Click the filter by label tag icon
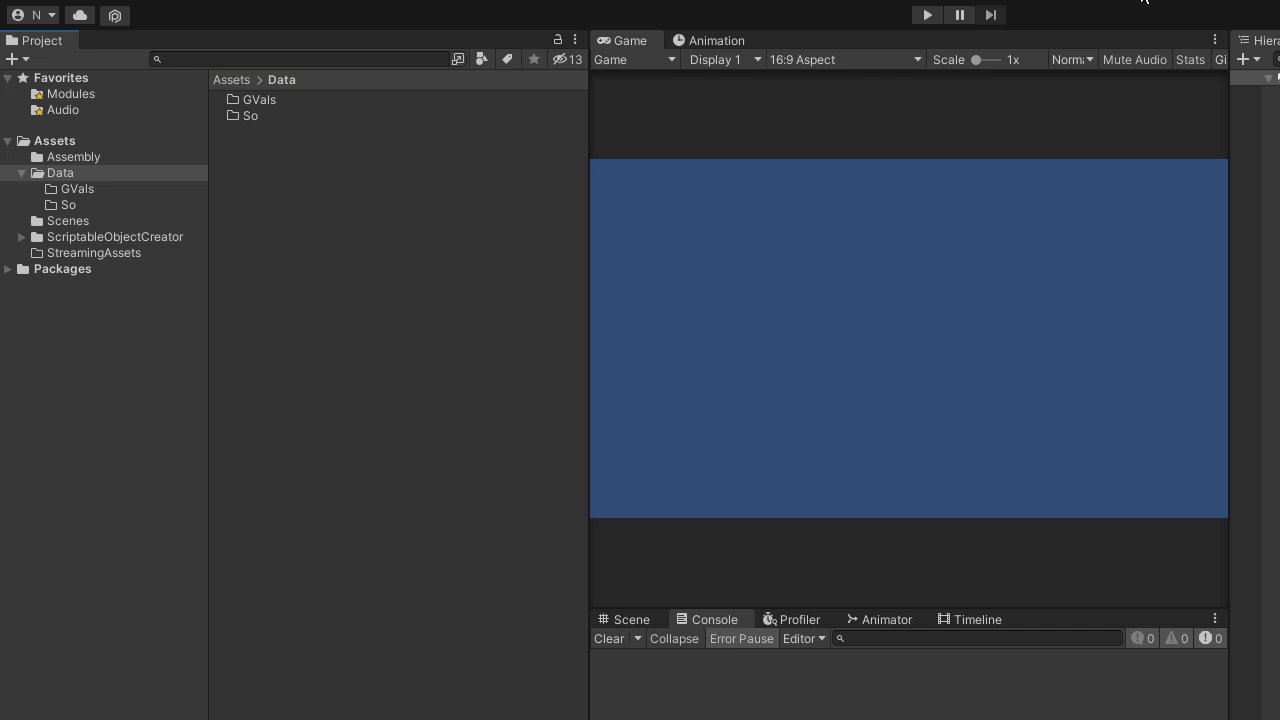This screenshot has height=720, width=1280. (x=507, y=59)
